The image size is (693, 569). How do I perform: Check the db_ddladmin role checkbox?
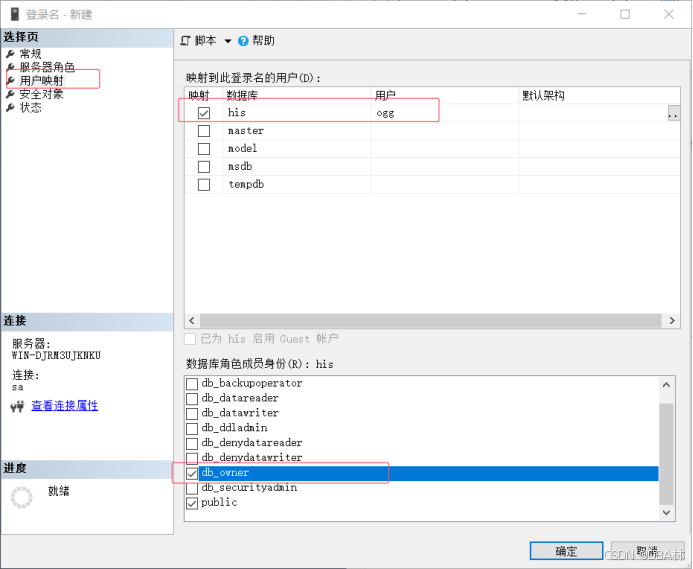point(192,429)
